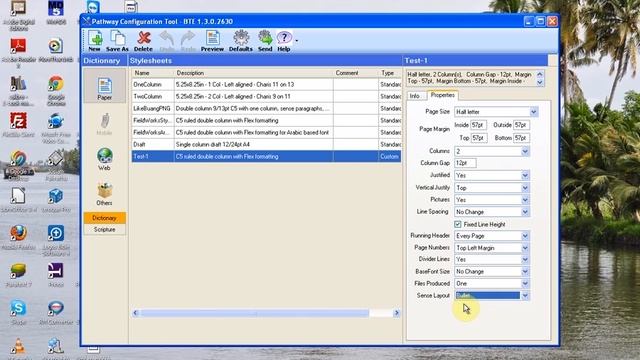Image resolution: width=640 pixels, height=360 pixels.
Task: Click scroll-left arrow of stylesheet list
Action: click(136, 313)
